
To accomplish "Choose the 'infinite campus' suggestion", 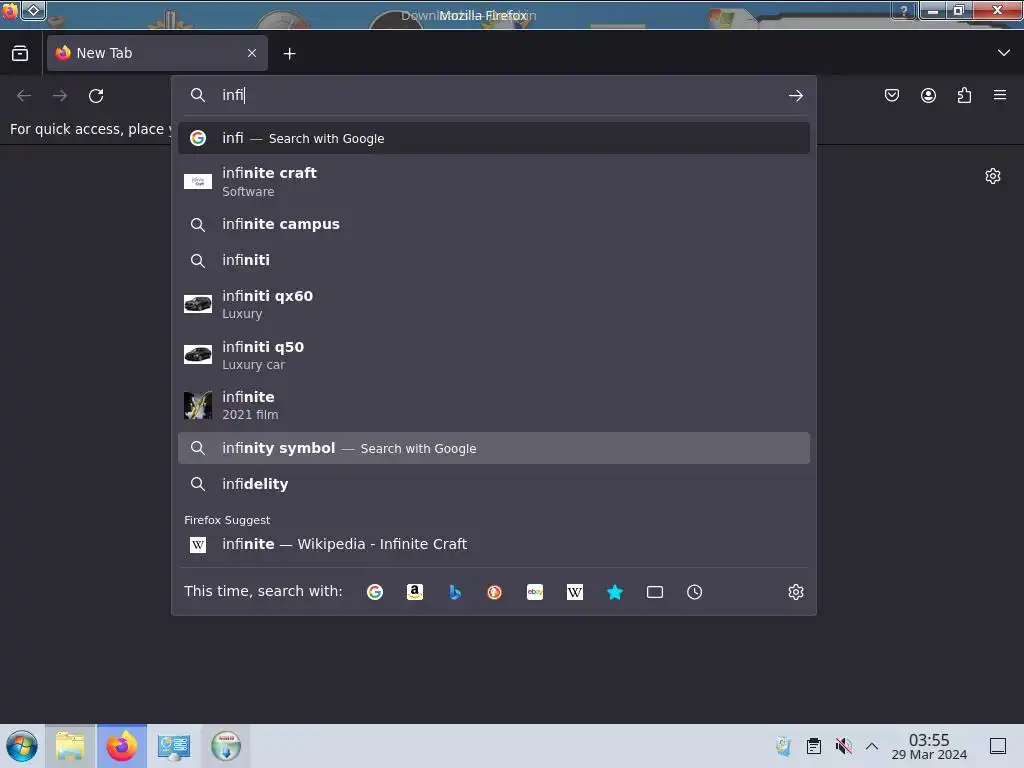I will (494, 225).
